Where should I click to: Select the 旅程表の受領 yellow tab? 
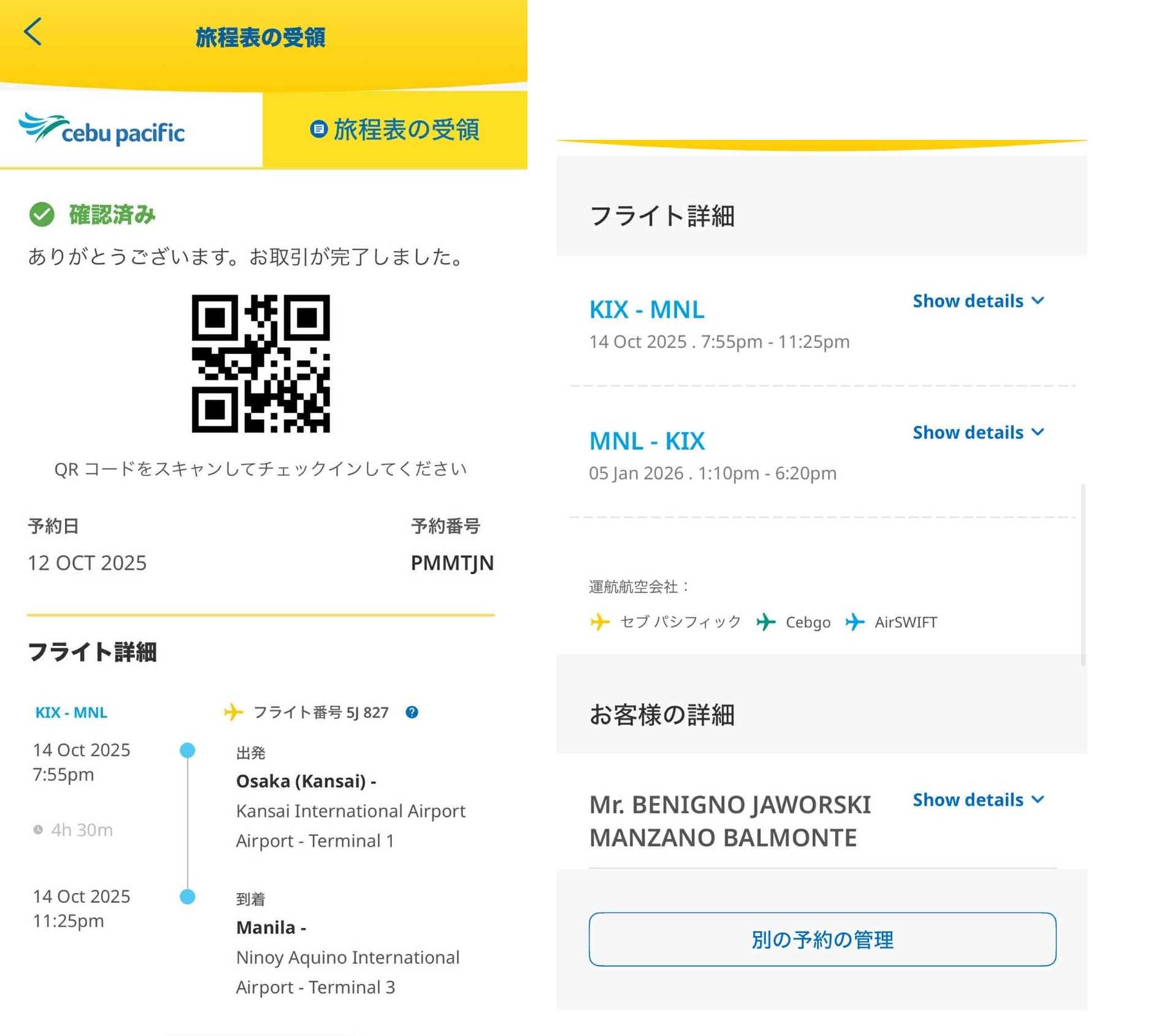pos(395,130)
